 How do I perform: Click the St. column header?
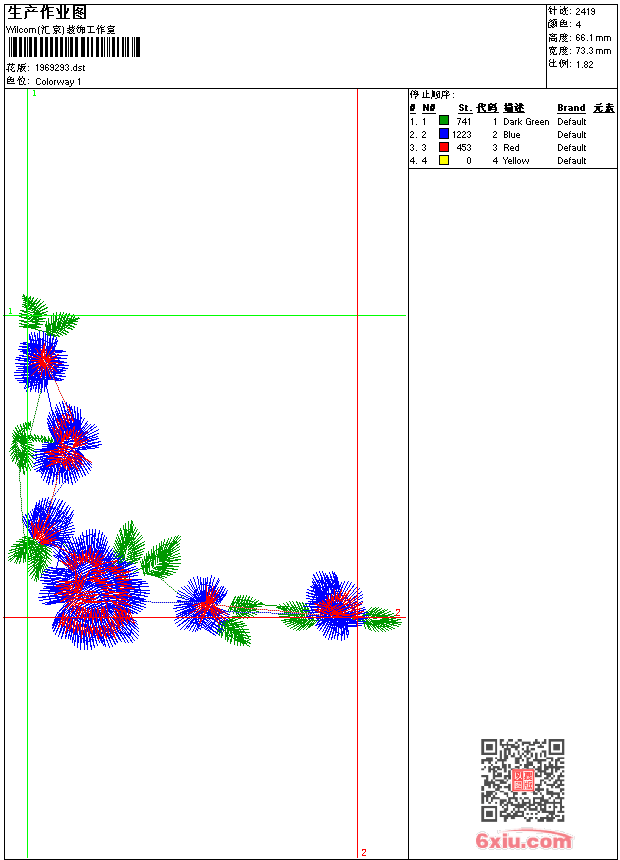(465, 108)
